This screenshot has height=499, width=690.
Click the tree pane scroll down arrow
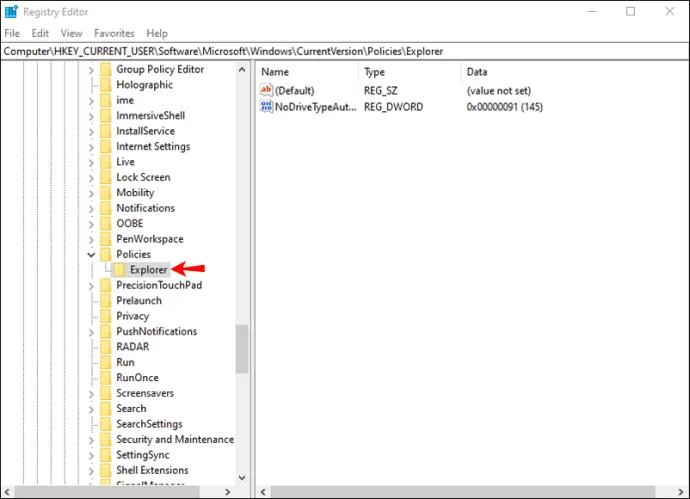(x=242, y=477)
